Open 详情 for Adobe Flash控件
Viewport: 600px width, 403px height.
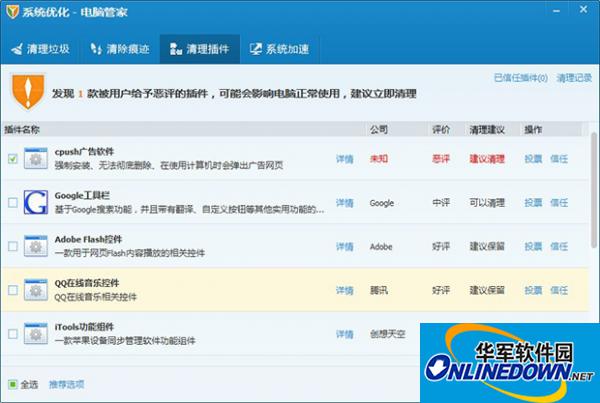344,246
